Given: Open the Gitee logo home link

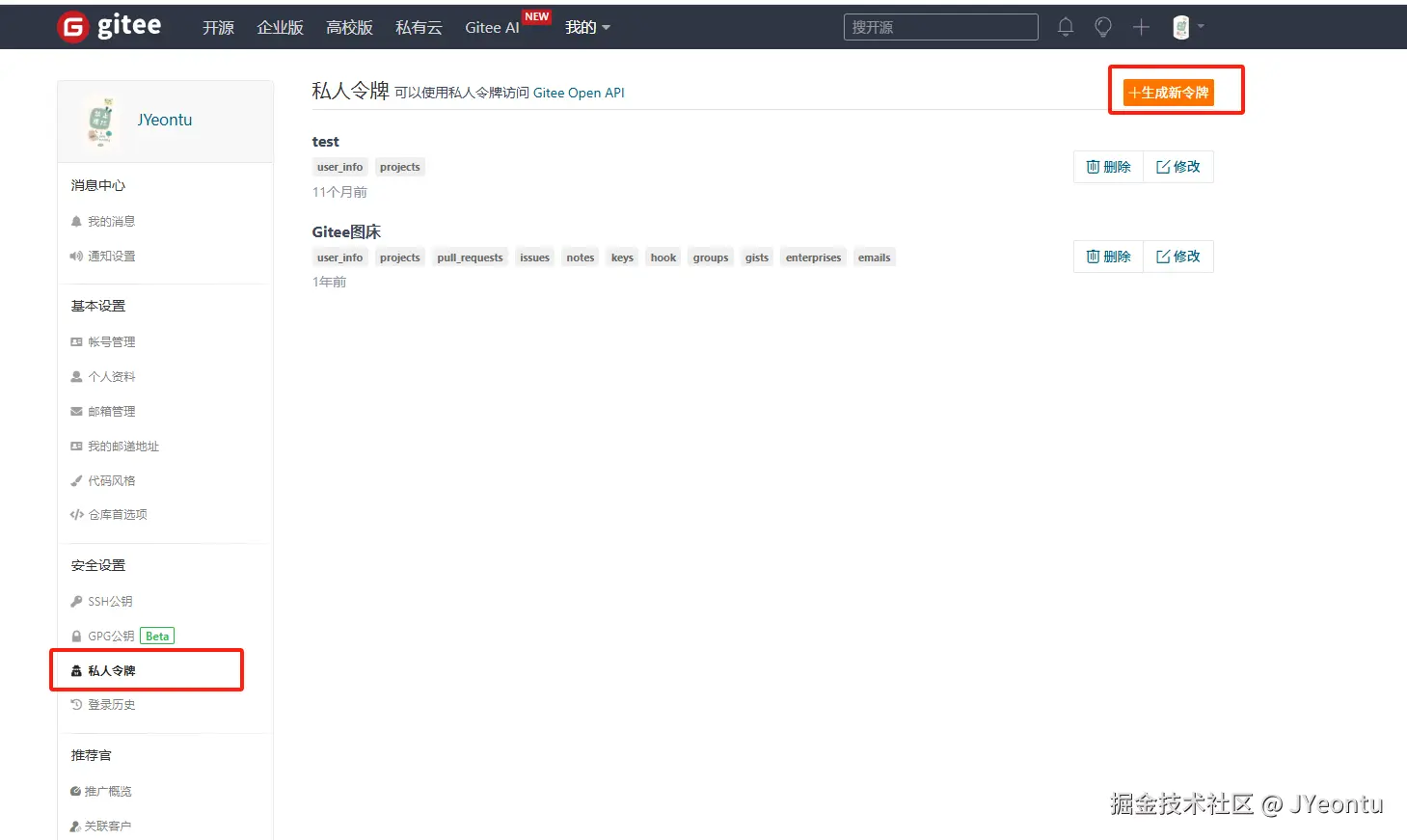Looking at the screenshot, I should pyautogui.click(x=109, y=27).
